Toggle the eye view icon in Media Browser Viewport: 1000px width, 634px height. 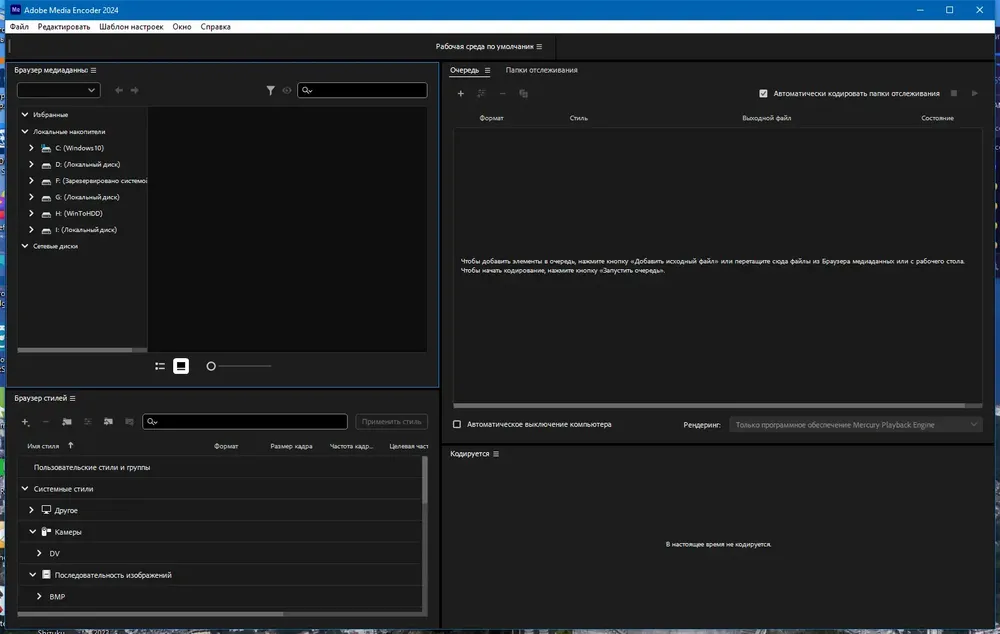[287, 91]
